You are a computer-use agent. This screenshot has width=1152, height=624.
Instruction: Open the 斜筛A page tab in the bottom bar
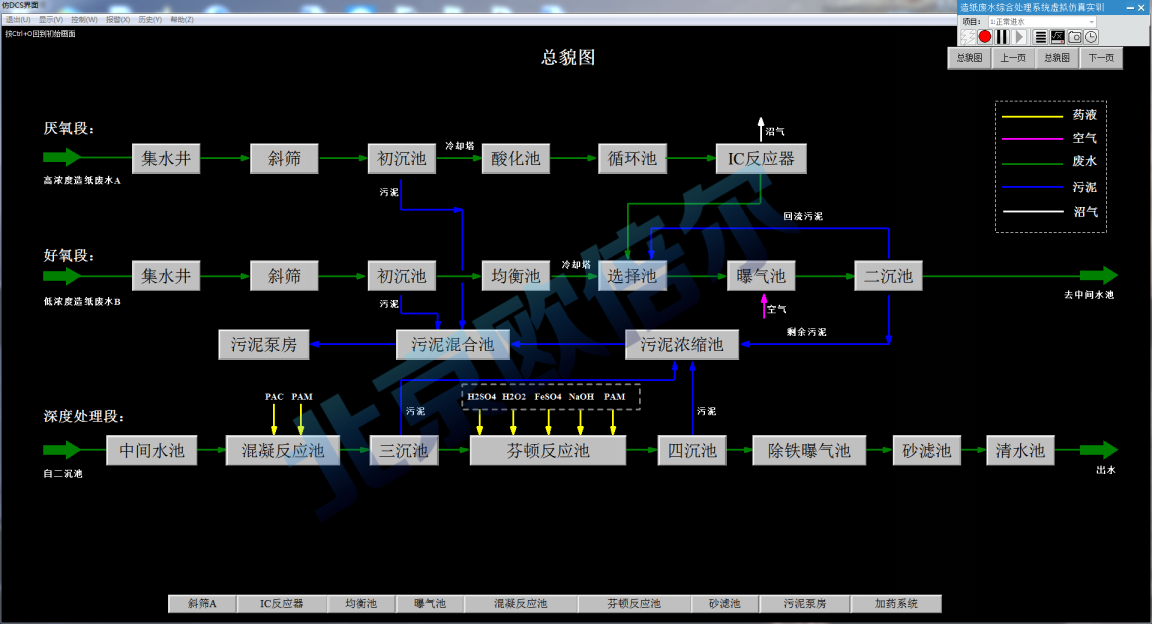coord(202,603)
